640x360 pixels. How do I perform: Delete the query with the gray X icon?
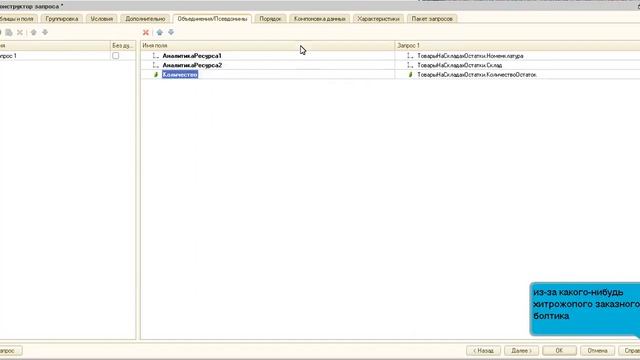pyautogui.click(x=20, y=32)
